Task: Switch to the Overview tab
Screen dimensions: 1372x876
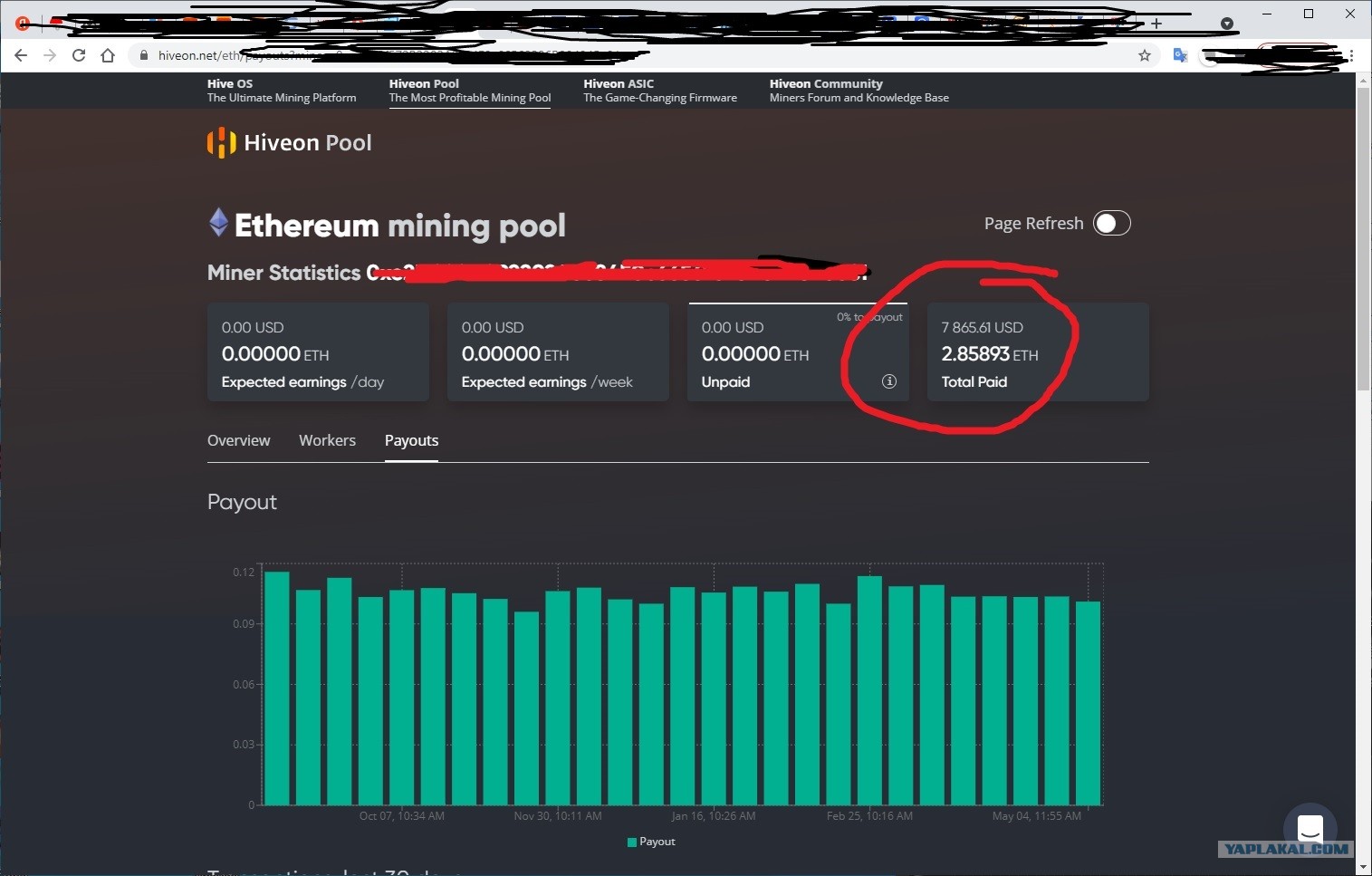Action: (x=239, y=440)
